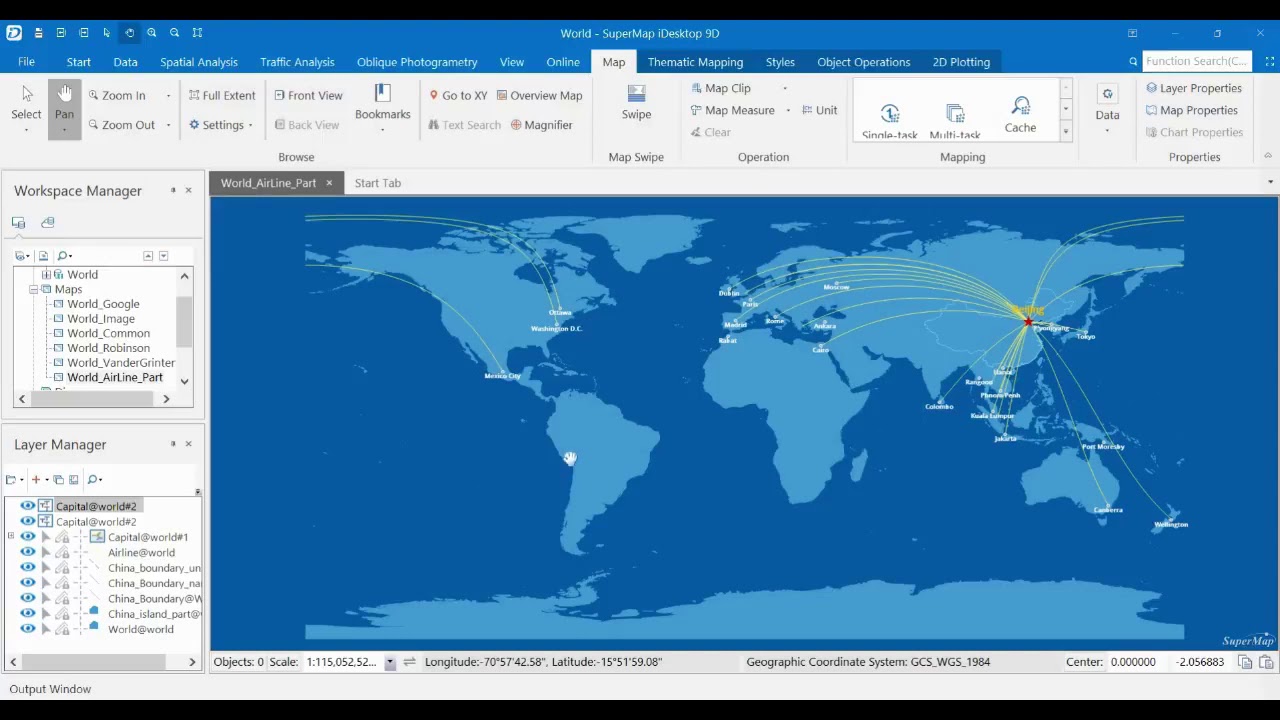
Task: Hide the China_Boundary_na layer
Action: click(x=28, y=583)
